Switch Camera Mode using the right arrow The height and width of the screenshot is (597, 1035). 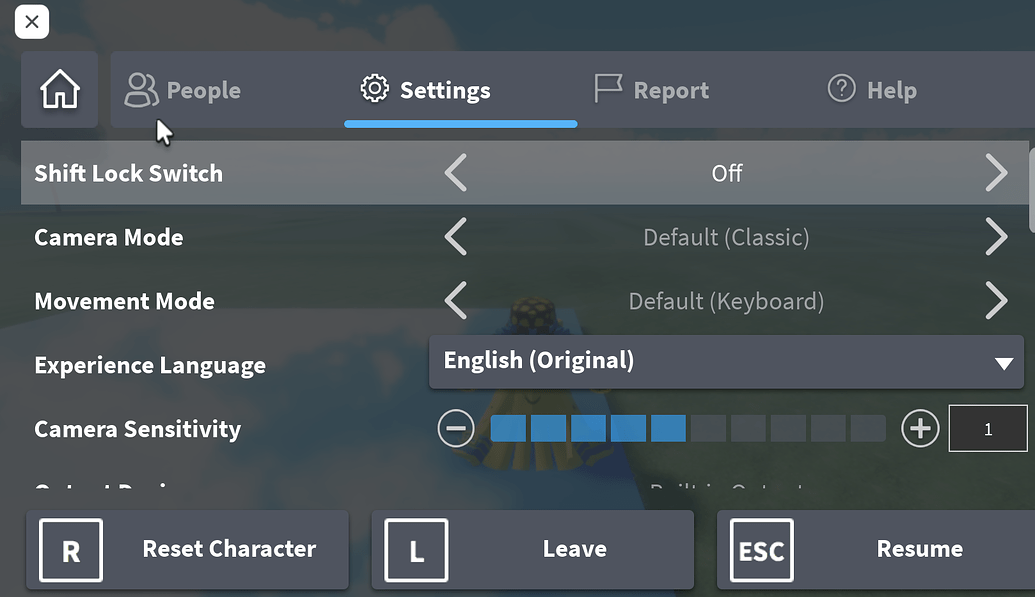coord(996,237)
